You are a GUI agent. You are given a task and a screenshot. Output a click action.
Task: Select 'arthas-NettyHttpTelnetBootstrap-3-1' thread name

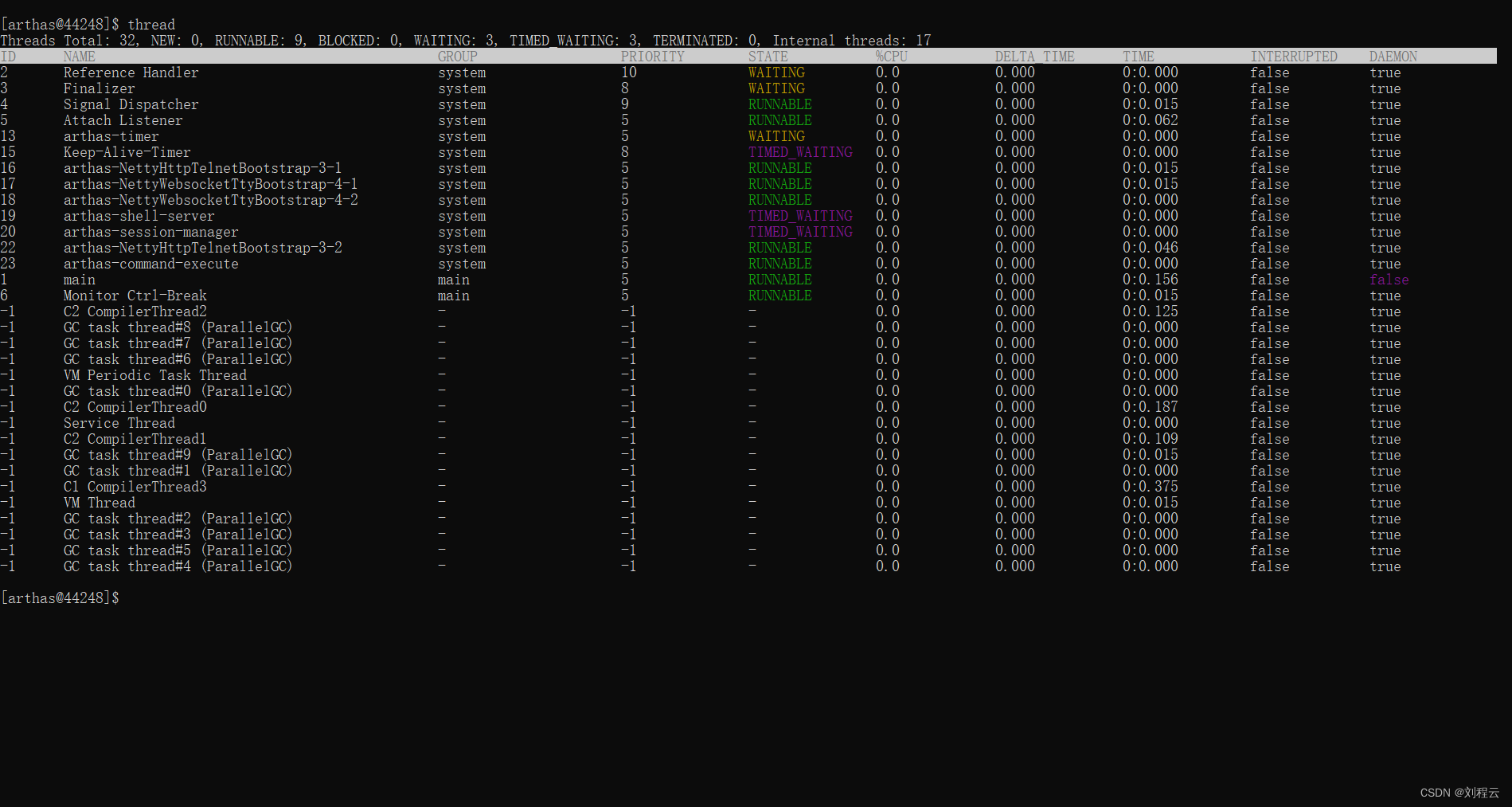pyautogui.click(x=203, y=168)
